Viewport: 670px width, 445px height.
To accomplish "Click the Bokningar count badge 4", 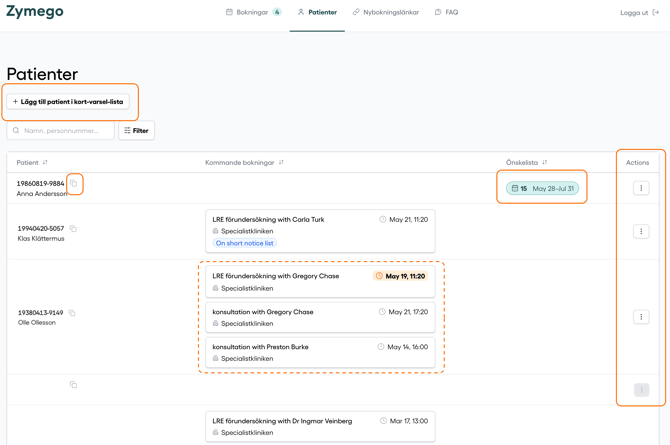I will [x=277, y=12].
